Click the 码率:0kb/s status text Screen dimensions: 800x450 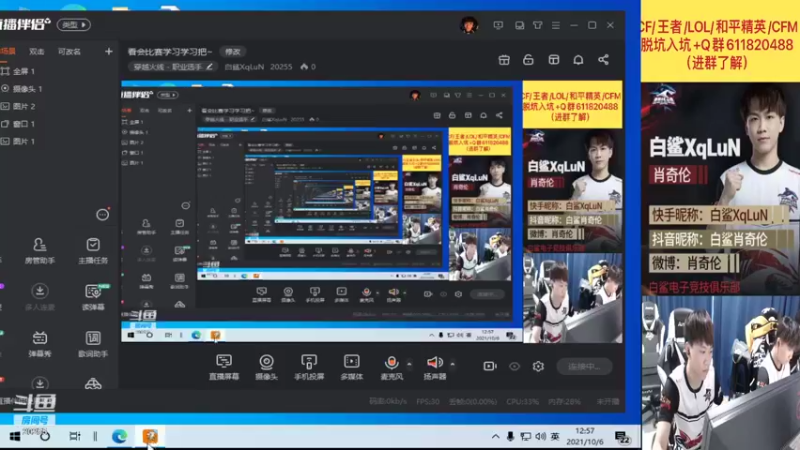tap(388, 402)
